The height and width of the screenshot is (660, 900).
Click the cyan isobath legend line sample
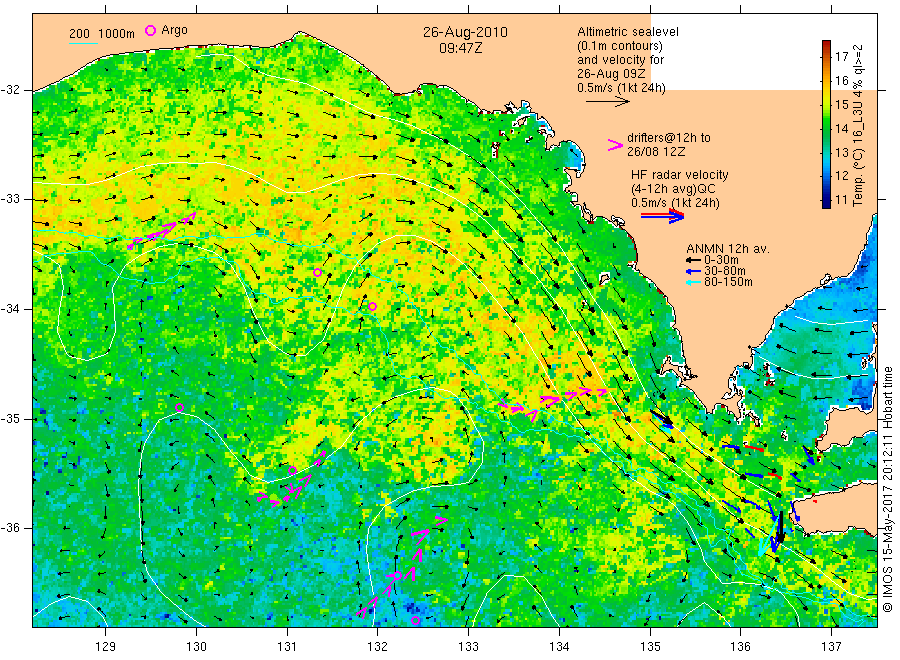tap(83, 43)
